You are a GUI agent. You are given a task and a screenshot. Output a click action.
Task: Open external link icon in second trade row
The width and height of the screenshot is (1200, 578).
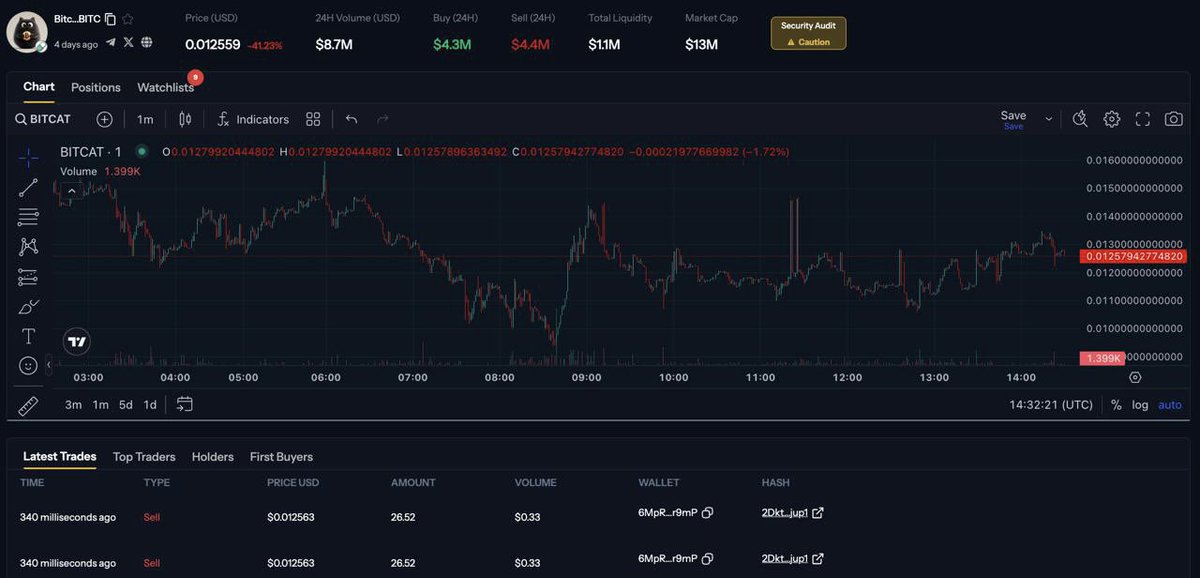pos(817,559)
